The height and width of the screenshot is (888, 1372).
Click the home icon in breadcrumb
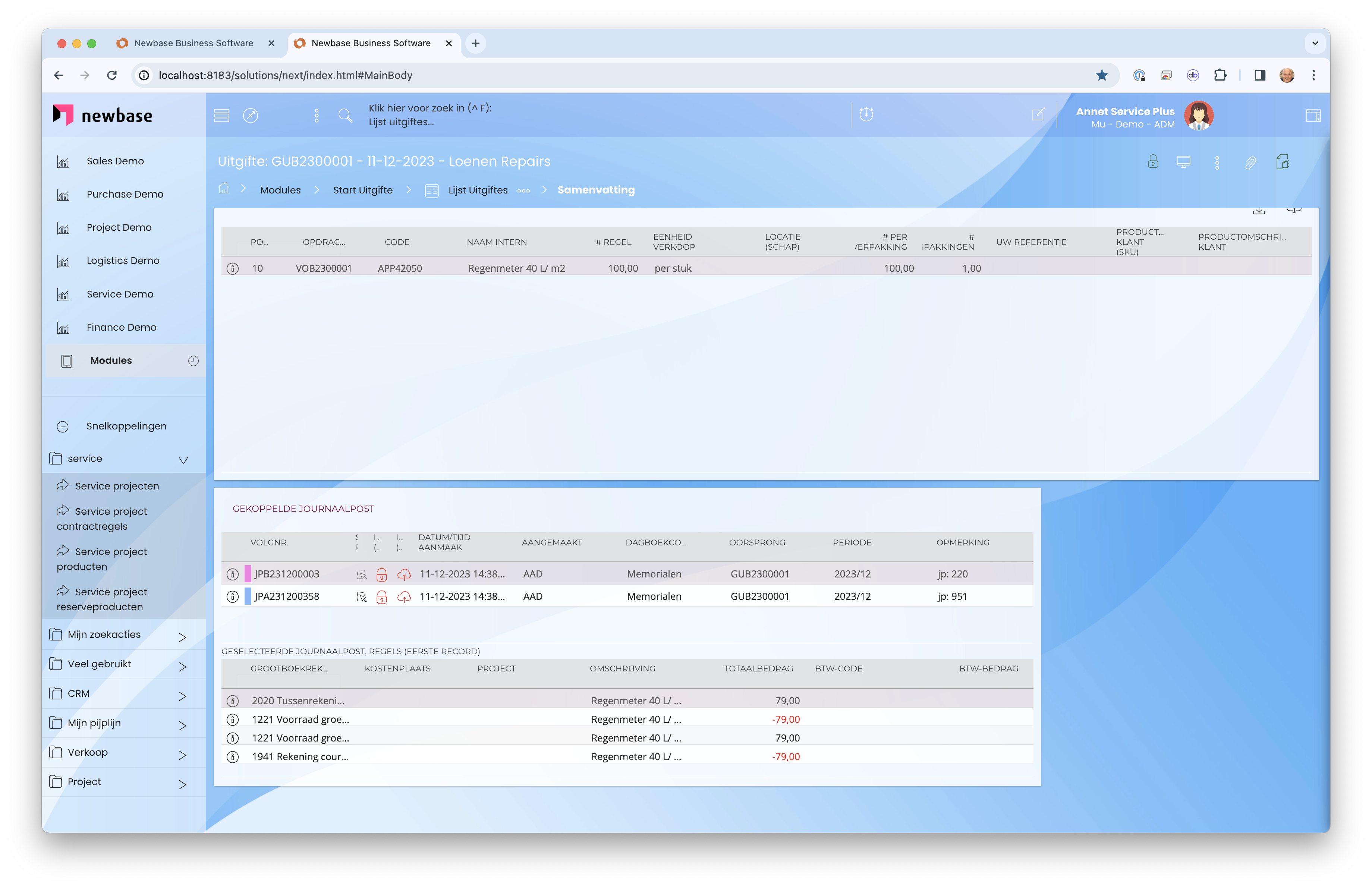coord(224,189)
